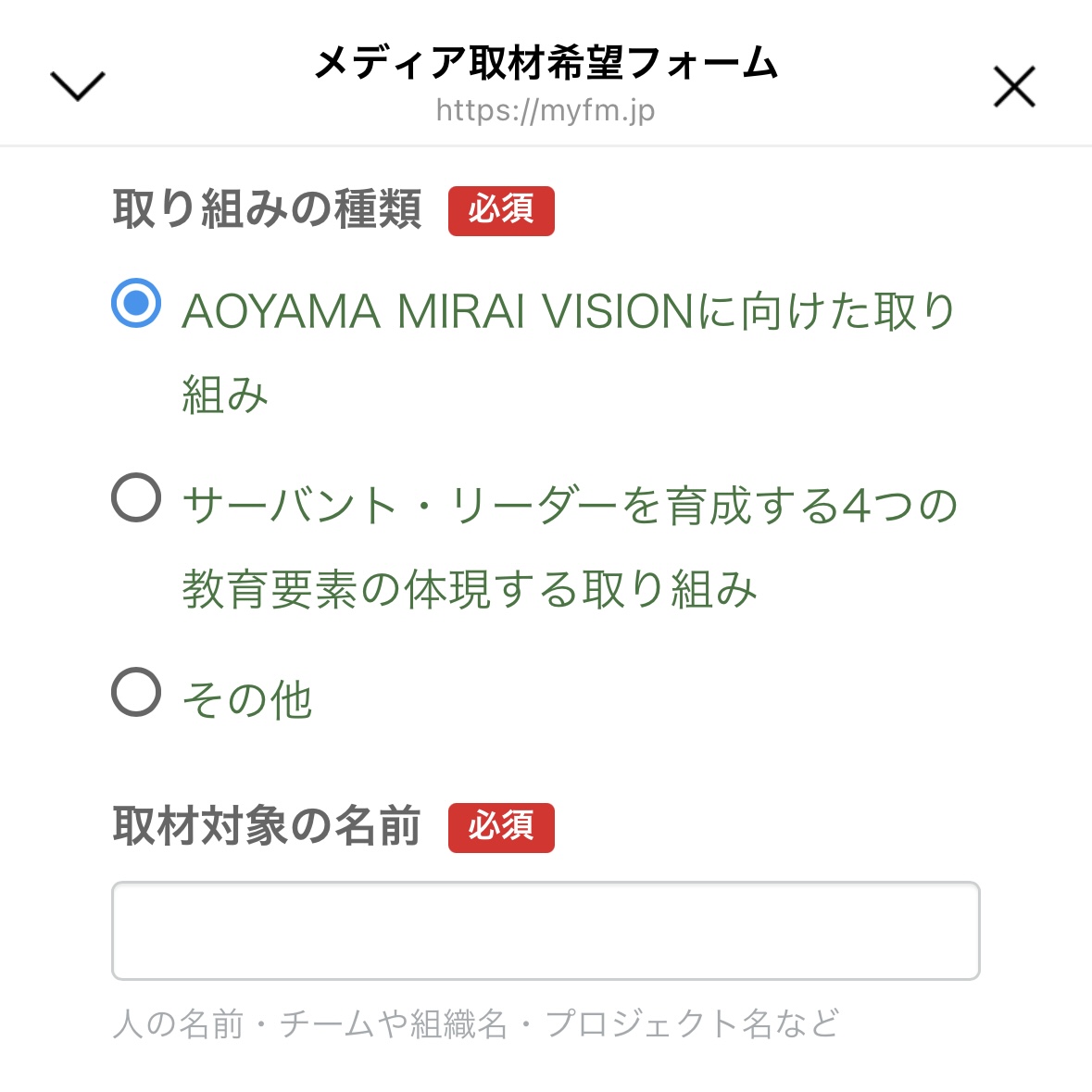Viewport: 1092px width, 1092px height.
Task: Click the その他 label text
Action: coord(247,700)
